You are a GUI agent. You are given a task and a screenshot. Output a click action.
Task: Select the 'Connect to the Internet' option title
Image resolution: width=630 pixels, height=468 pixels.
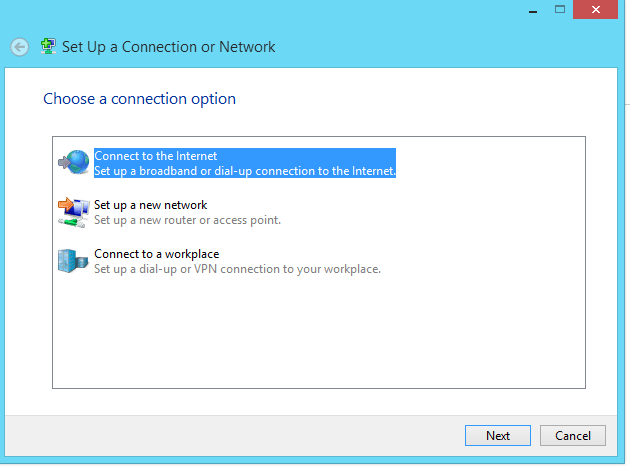pos(156,156)
